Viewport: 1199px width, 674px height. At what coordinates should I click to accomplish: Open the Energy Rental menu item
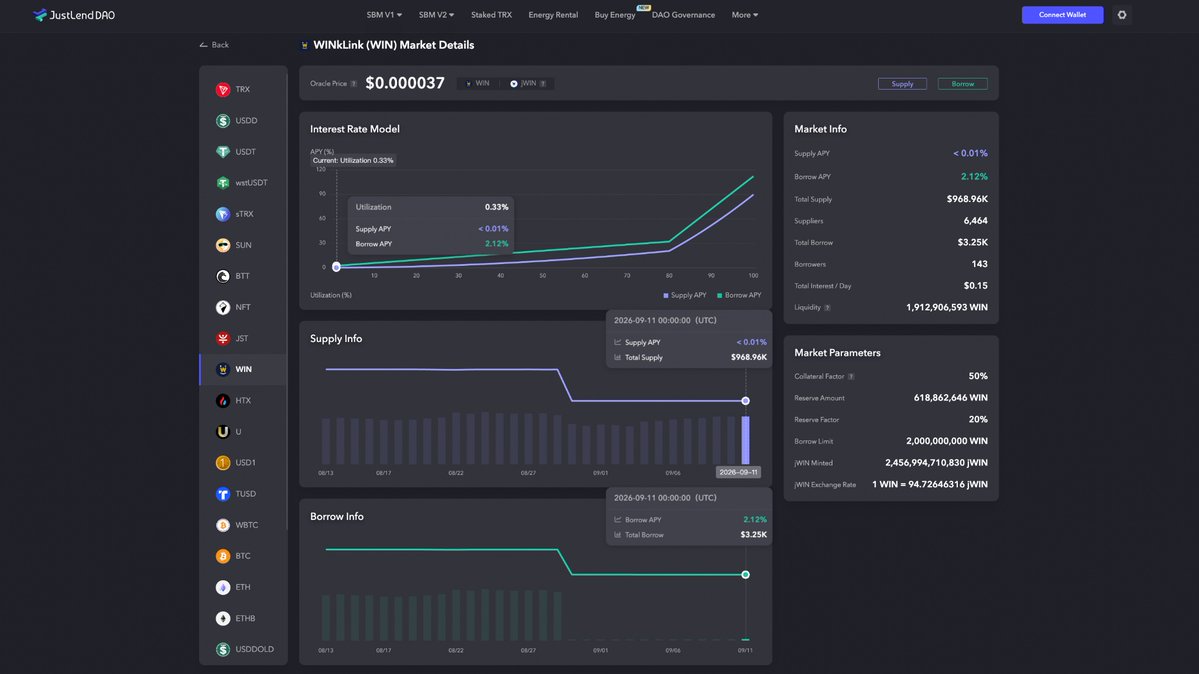[x=553, y=15]
